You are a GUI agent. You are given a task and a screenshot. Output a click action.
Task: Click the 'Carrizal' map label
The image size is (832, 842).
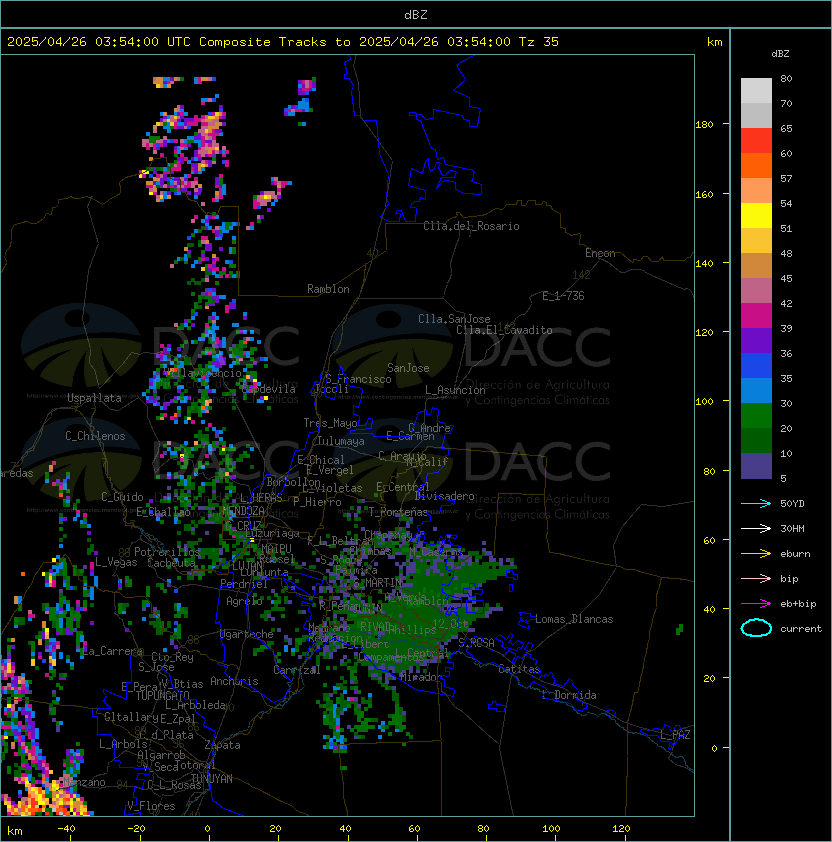coord(296,670)
